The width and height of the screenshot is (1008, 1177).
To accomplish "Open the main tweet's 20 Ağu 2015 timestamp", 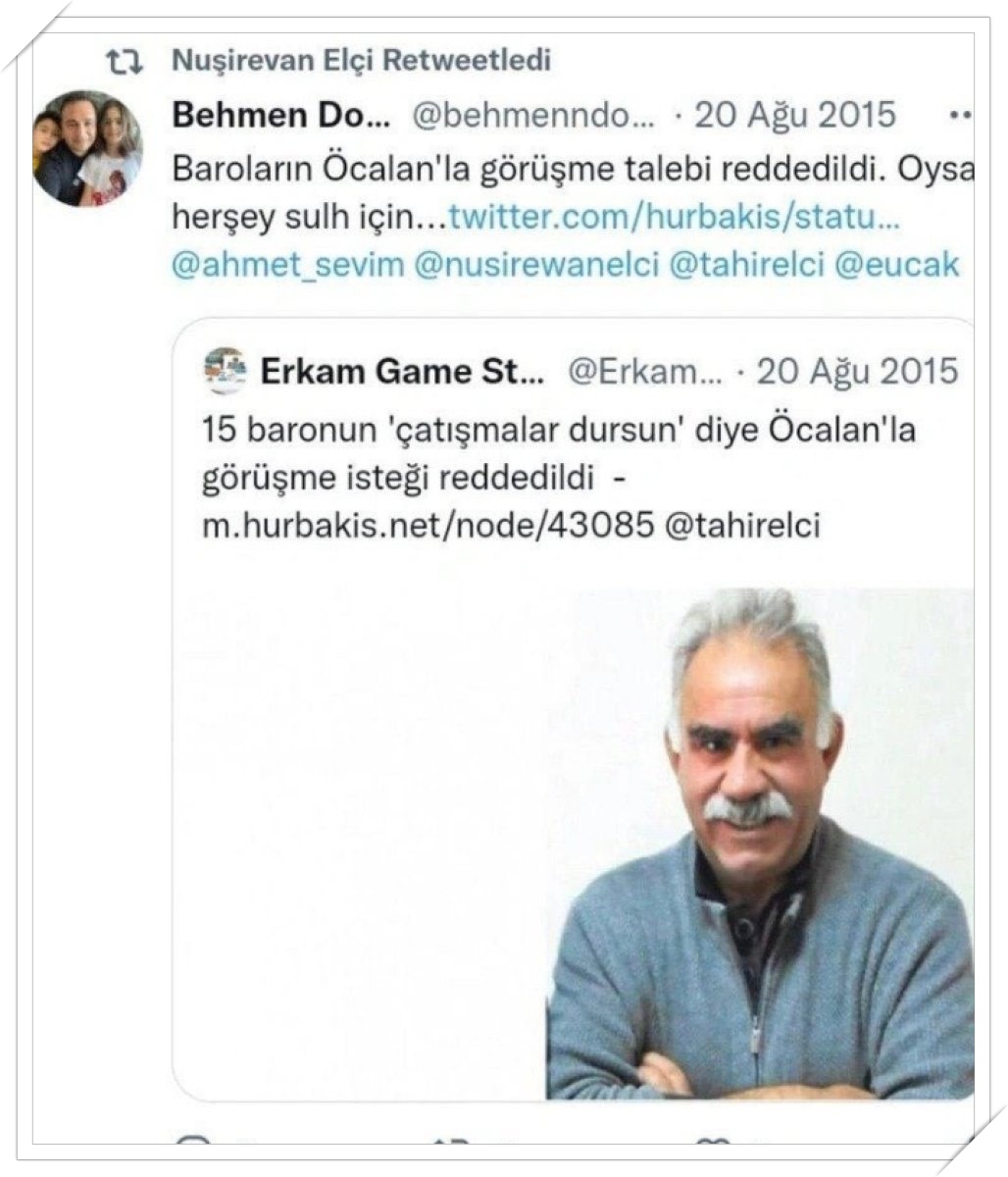I will point(795,116).
